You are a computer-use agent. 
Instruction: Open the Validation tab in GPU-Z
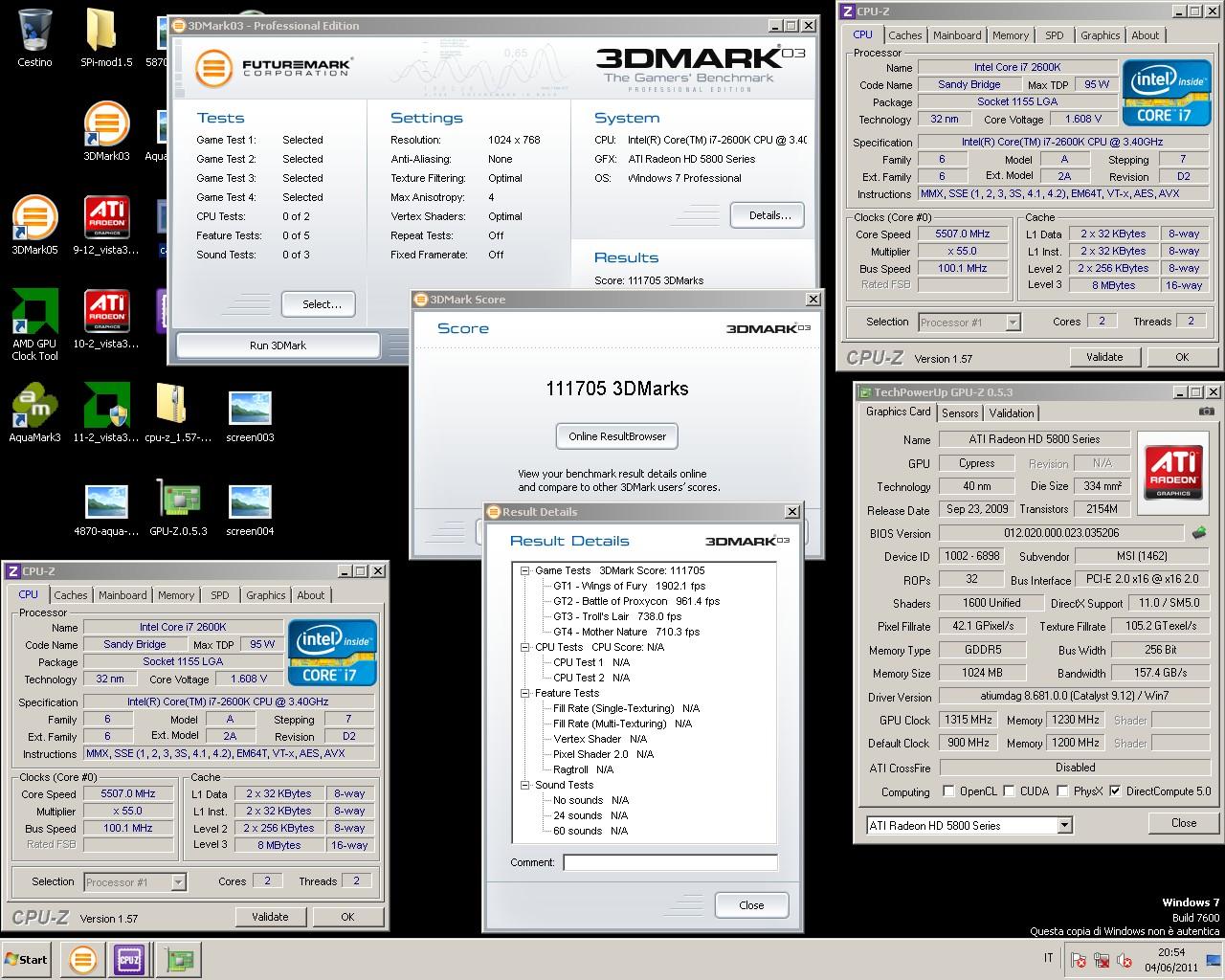coord(1012,413)
